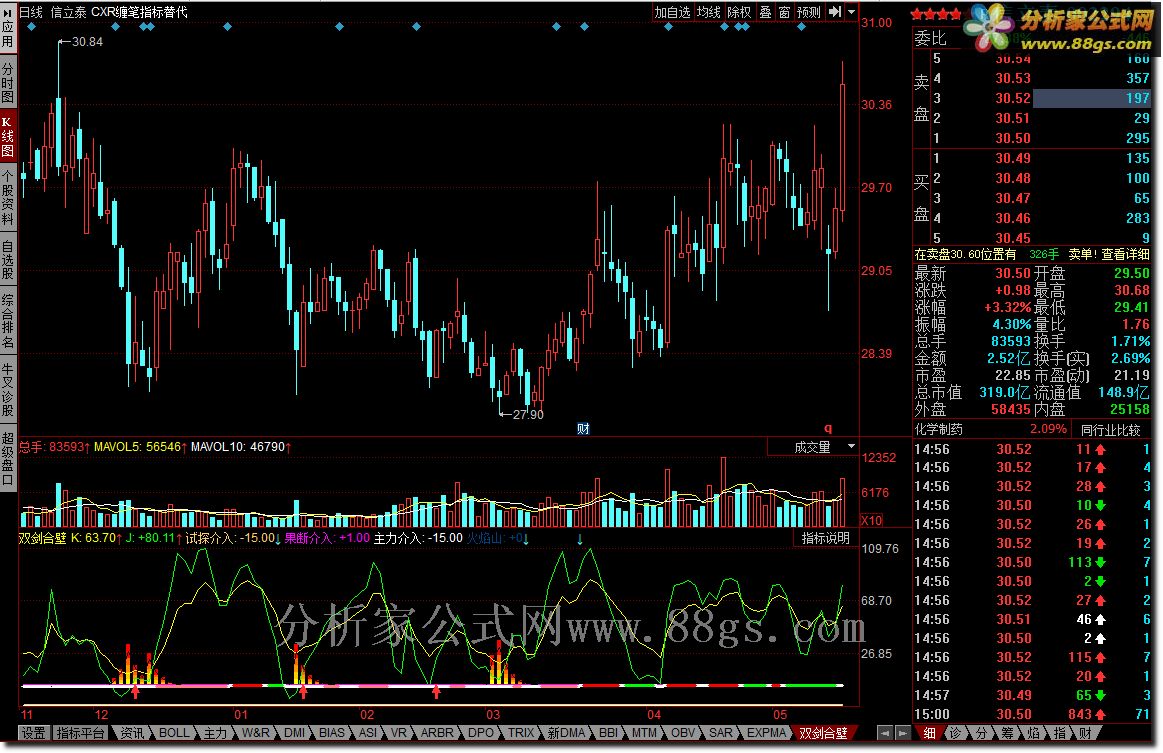Select the BOLL indicator tab
Screen dimensions: 1163x753
(174, 733)
